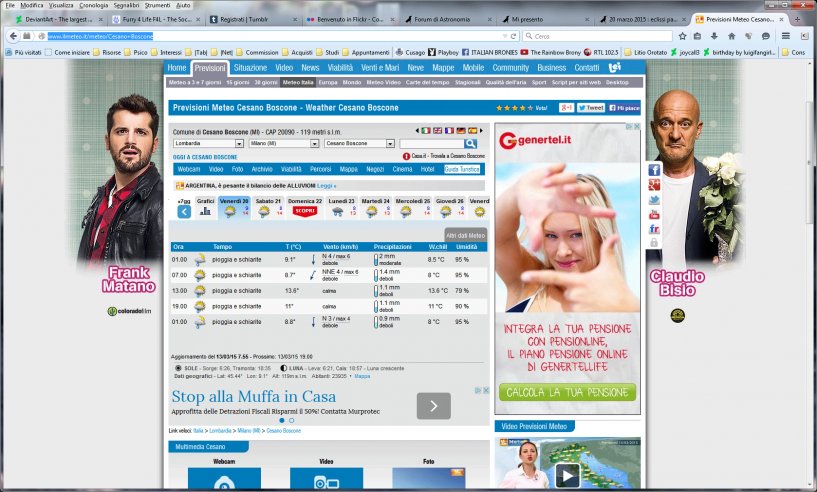Viewport: 817px width, 492px height.
Task: Open the Cronologia menu
Action: coord(93,5)
